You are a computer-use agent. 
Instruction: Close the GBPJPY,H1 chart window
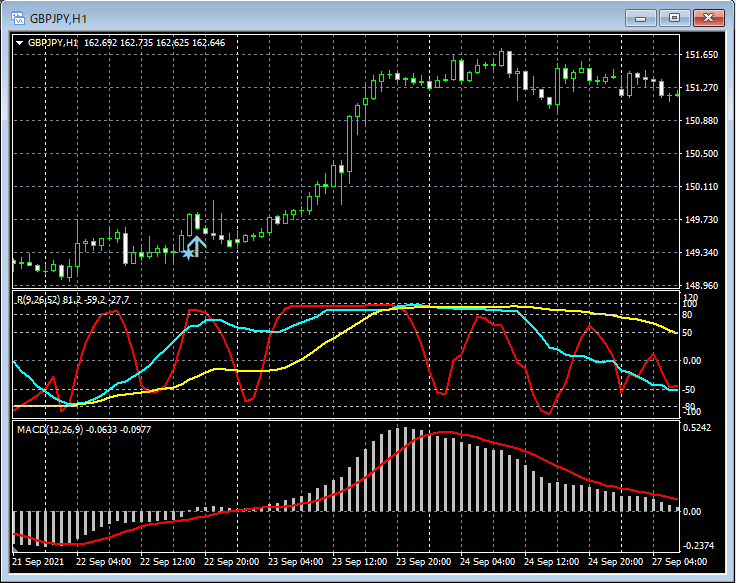[x=708, y=18]
